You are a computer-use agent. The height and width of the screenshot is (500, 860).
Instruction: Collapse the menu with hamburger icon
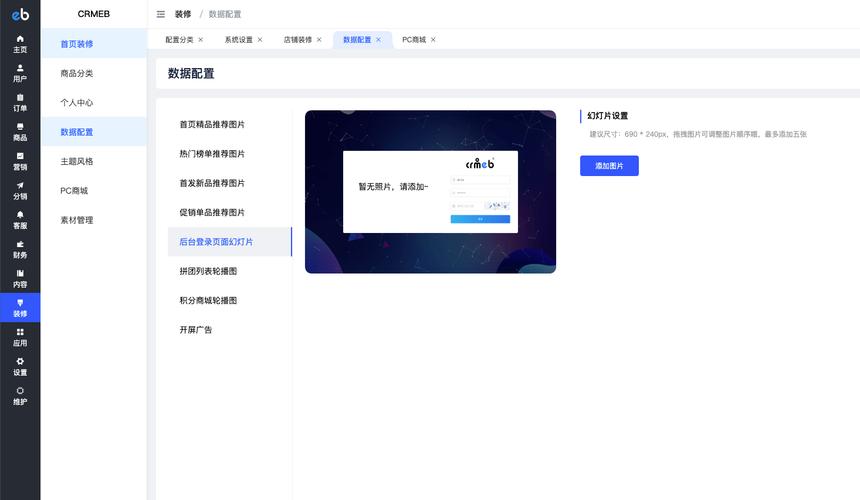(x=161, y=14)
